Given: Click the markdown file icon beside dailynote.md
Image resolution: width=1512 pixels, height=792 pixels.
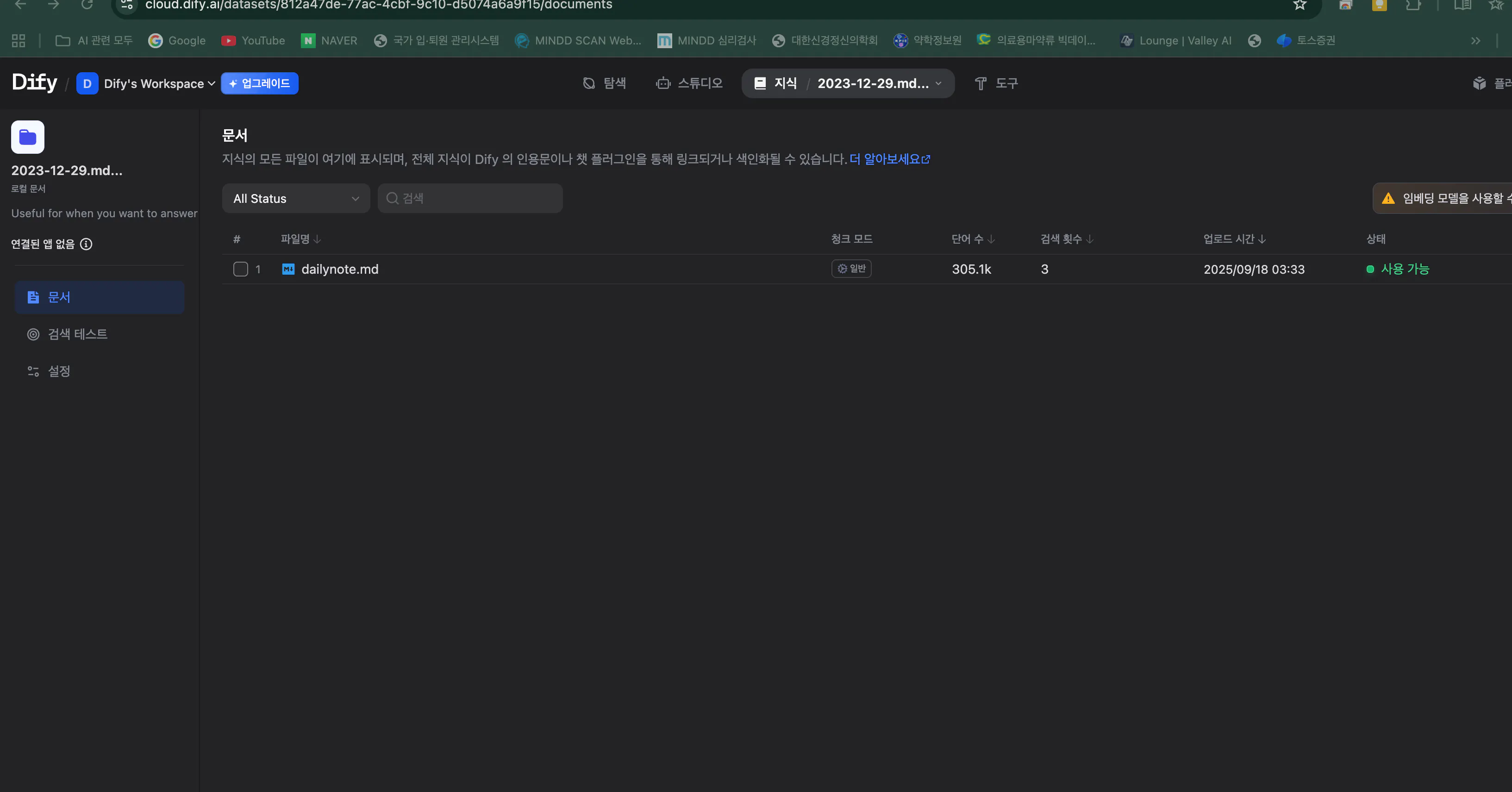Looking at the screenshot, I should [288, 269].
